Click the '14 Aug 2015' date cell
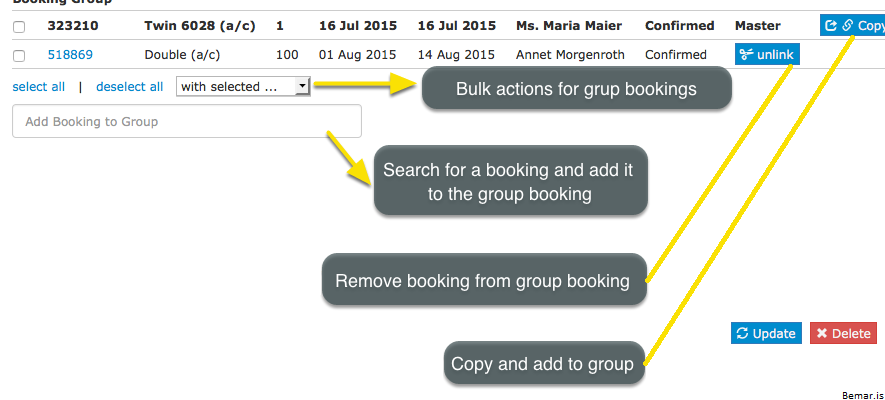 (x=456, y=55)
